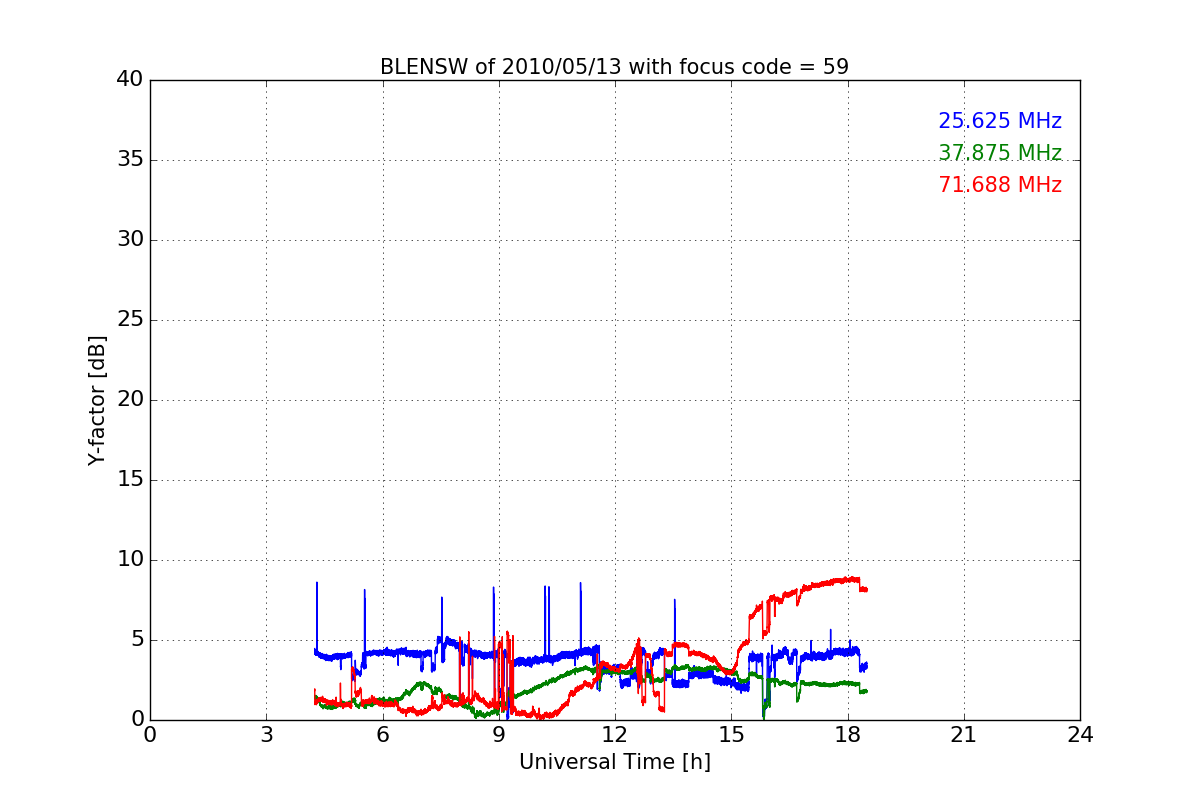
Task: Click y-axis tick label 40
Action: pyautogui.click(x=130, y=80)
